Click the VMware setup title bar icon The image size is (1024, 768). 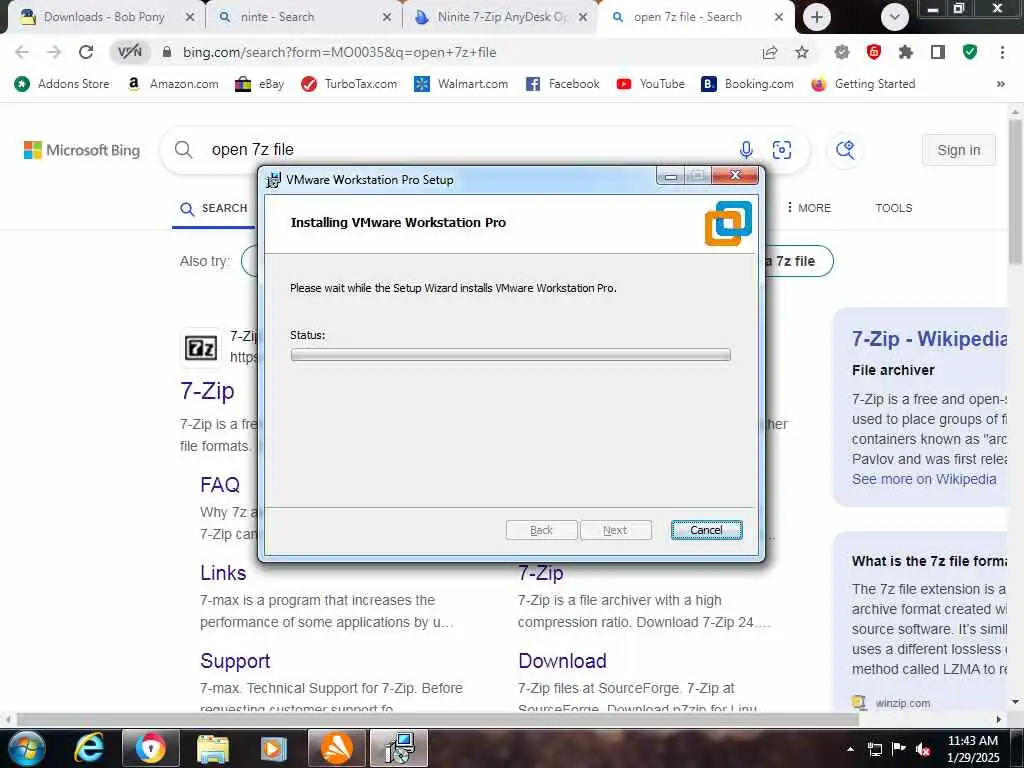(273, 180)
